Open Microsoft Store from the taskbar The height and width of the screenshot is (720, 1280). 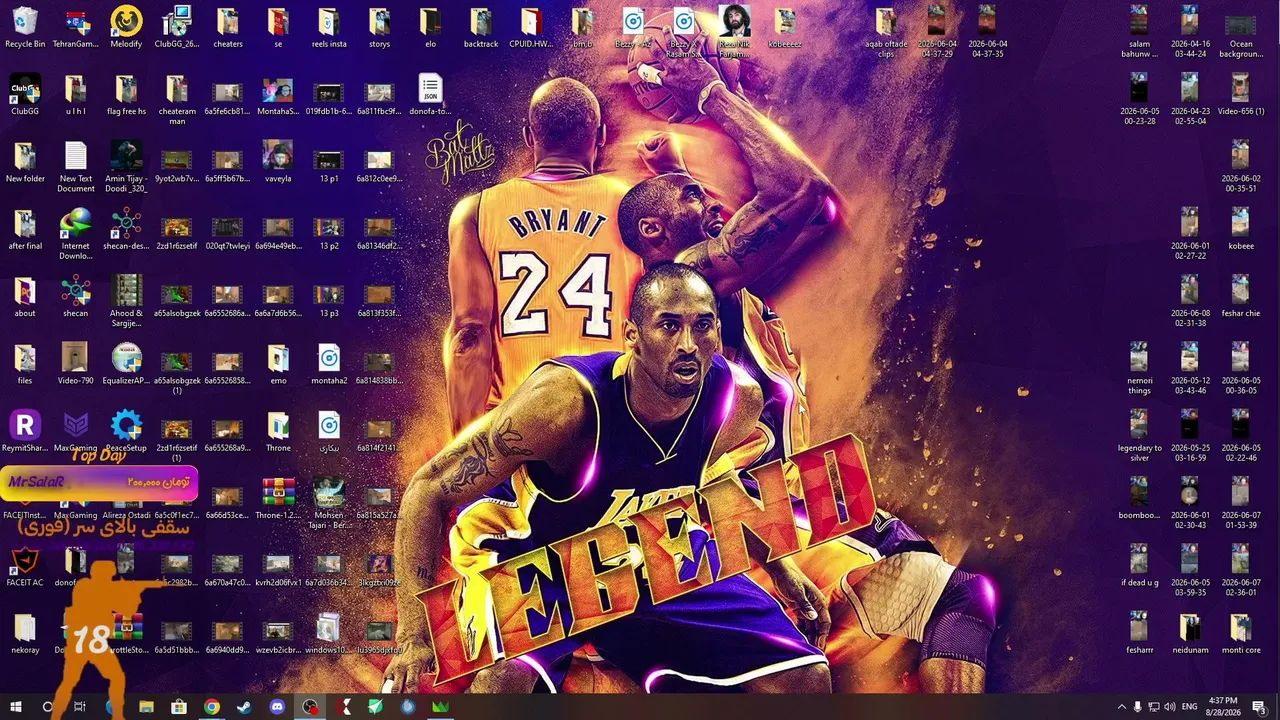coord(178,707)
